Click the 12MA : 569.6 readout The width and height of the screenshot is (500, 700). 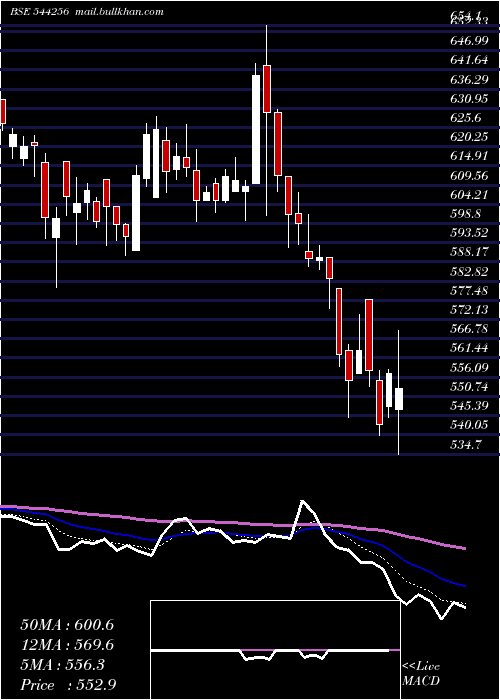click(67, 645)
